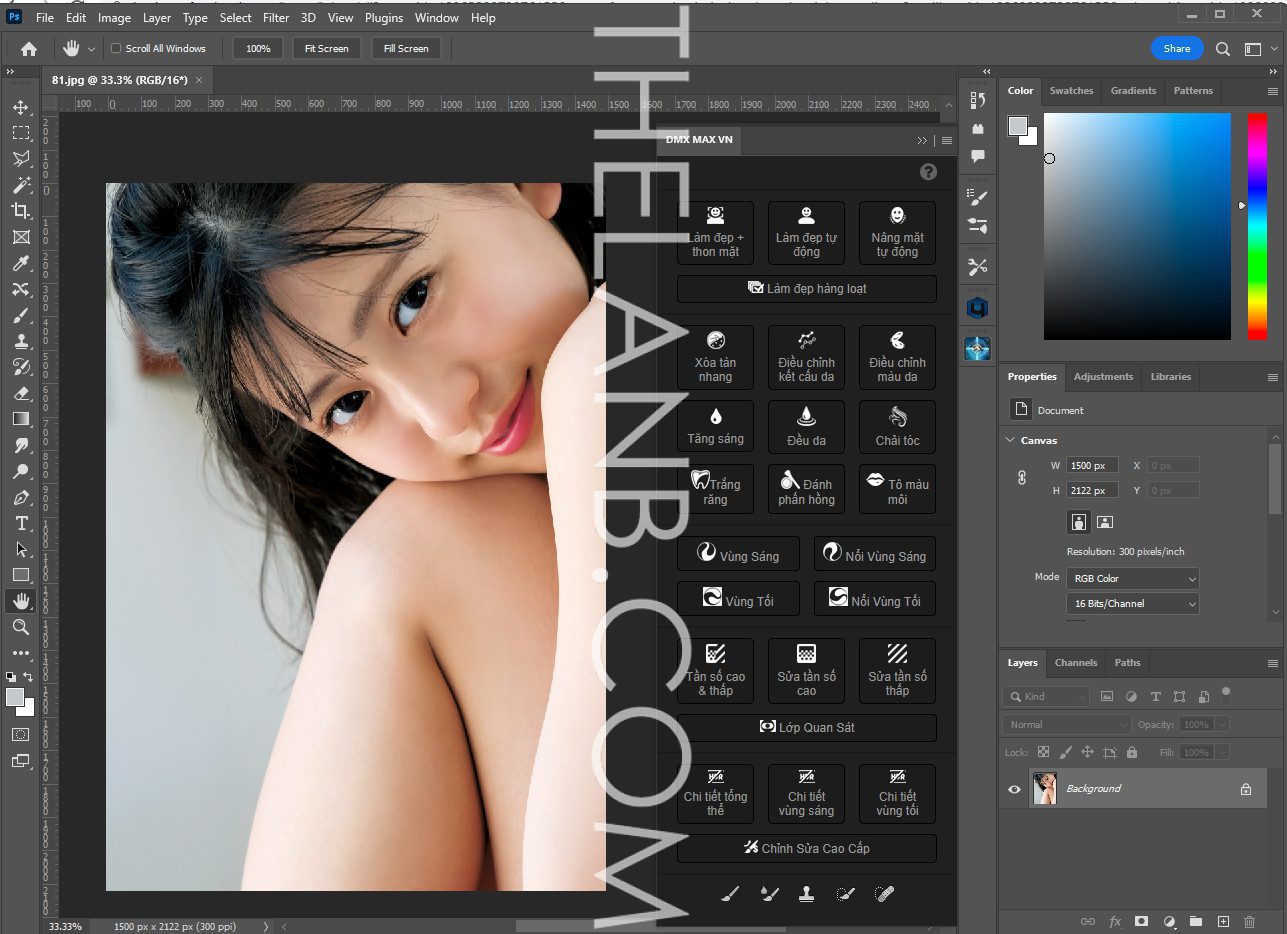Collapse the Canvas section in Properties
The width and height of the screenshot is (1287, 934).
tap(1010, 440)
